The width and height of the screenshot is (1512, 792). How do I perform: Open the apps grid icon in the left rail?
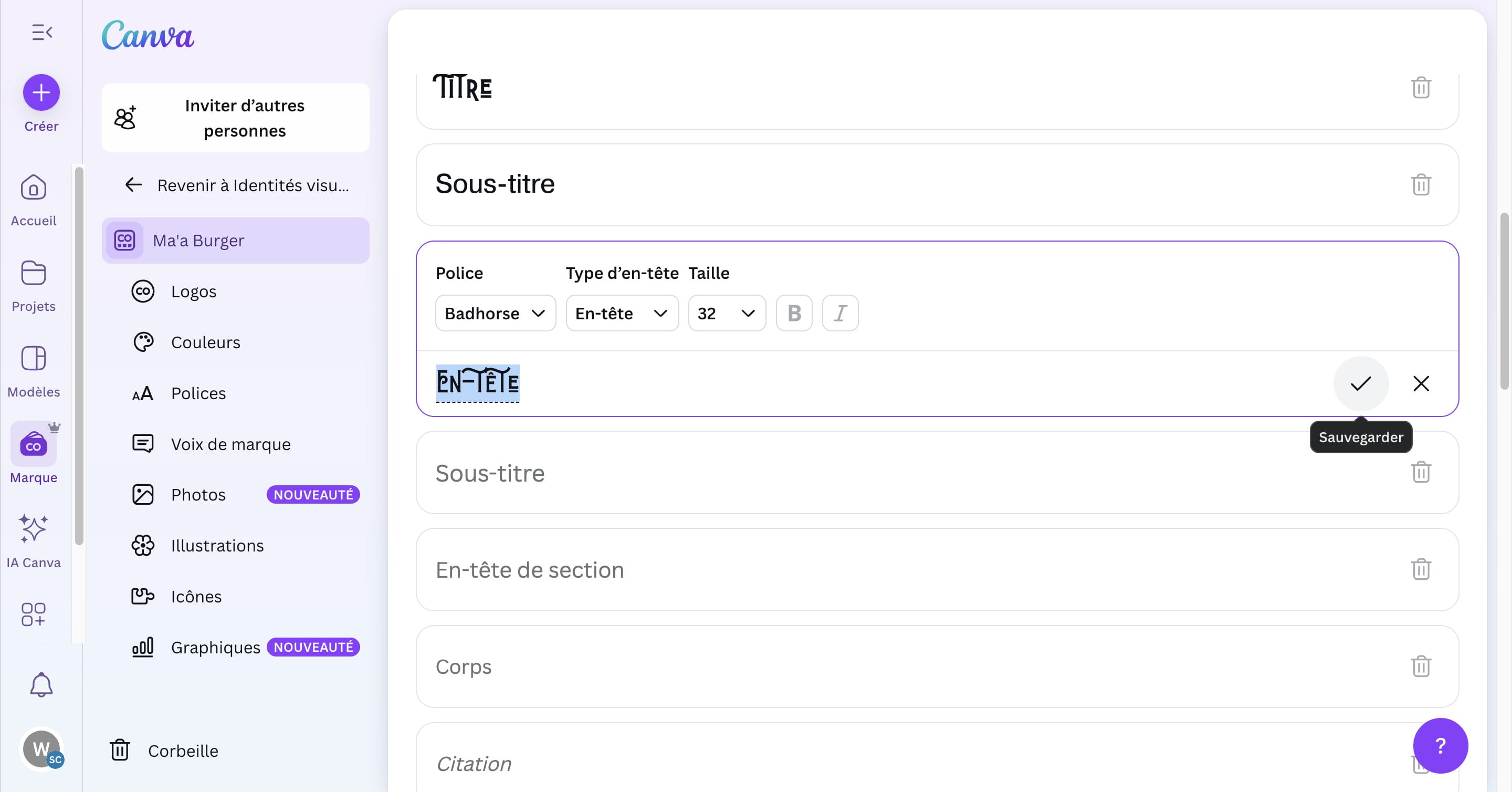point(34,614)
